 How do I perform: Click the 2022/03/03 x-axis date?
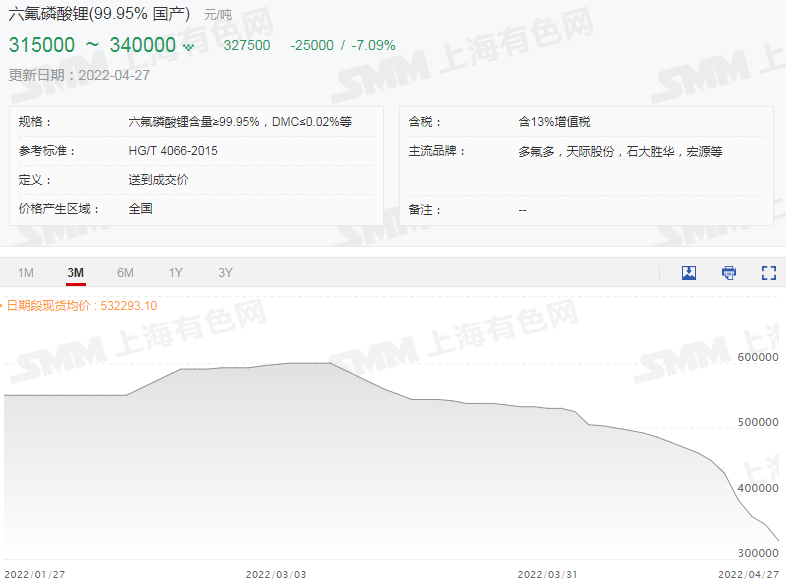coord(276,574)
